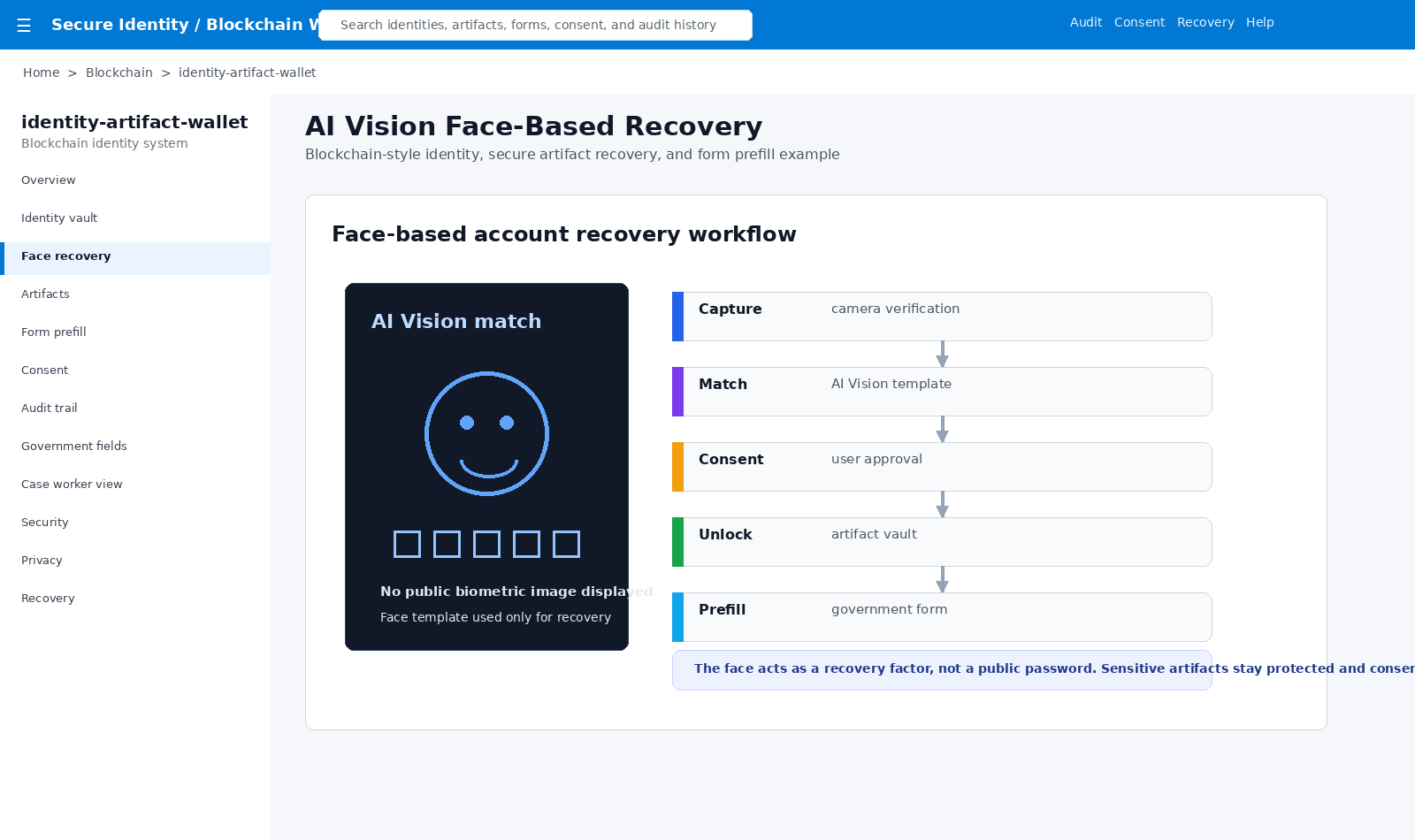Select Form prefill in sidebar

coord(135,332)
